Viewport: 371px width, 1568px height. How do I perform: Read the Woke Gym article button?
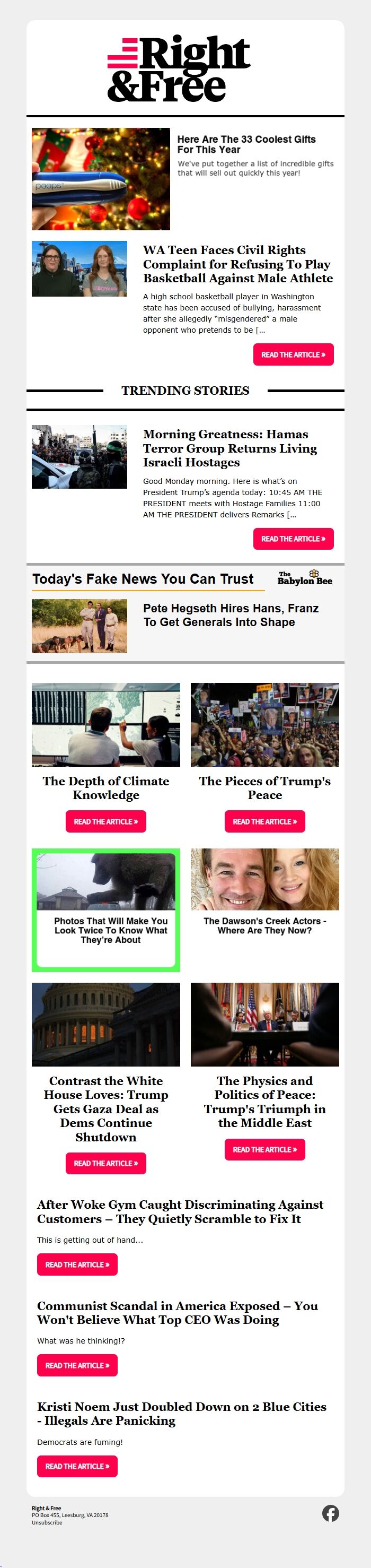coord(77,1264)
